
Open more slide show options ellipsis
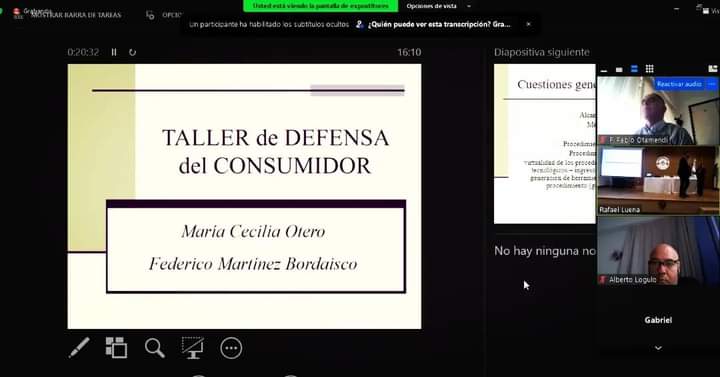click(231, 348)
